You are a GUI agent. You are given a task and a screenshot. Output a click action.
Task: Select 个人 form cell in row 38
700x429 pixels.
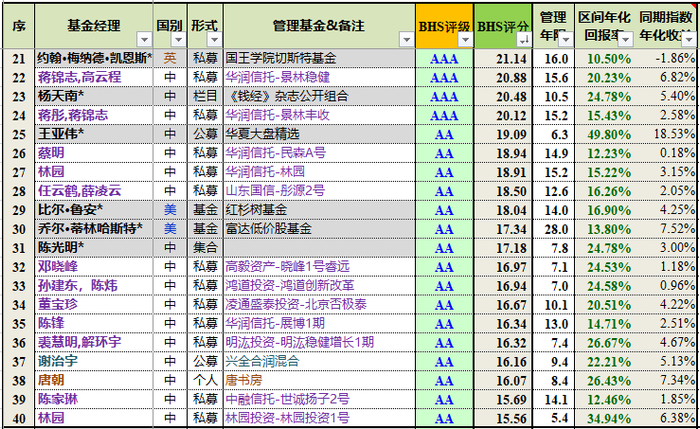coord(205,381)
